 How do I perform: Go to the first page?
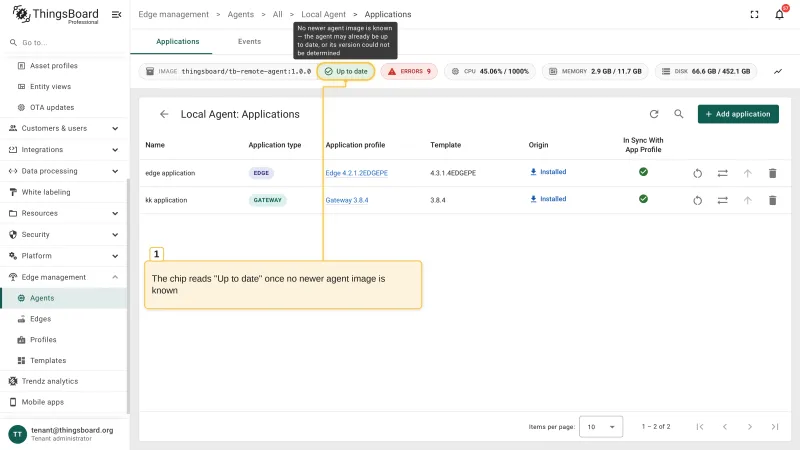699,427
